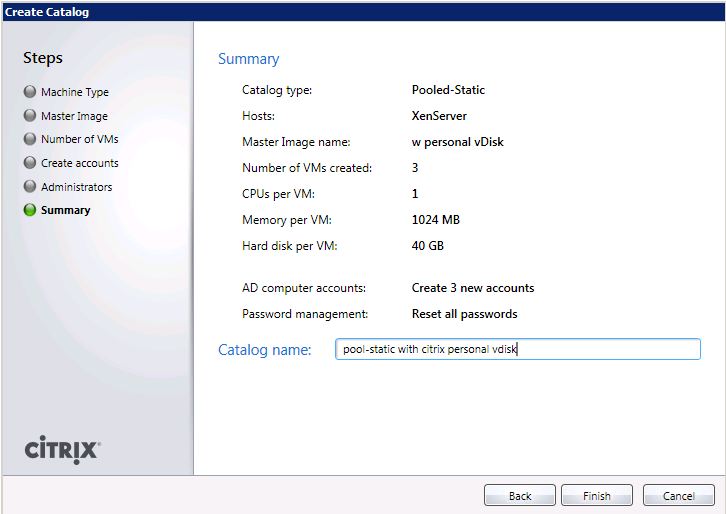Image resolution: width=726 pixels, height=514 pixels.
Task: Click the Steps heading
Action: pyautogui.click(x=43, y=58)
